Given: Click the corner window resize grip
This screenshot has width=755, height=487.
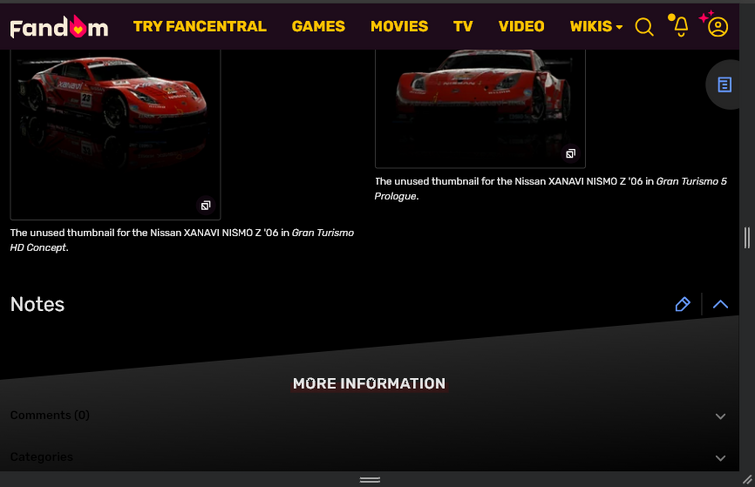Looking at the screenshot, I should (747, 479).
